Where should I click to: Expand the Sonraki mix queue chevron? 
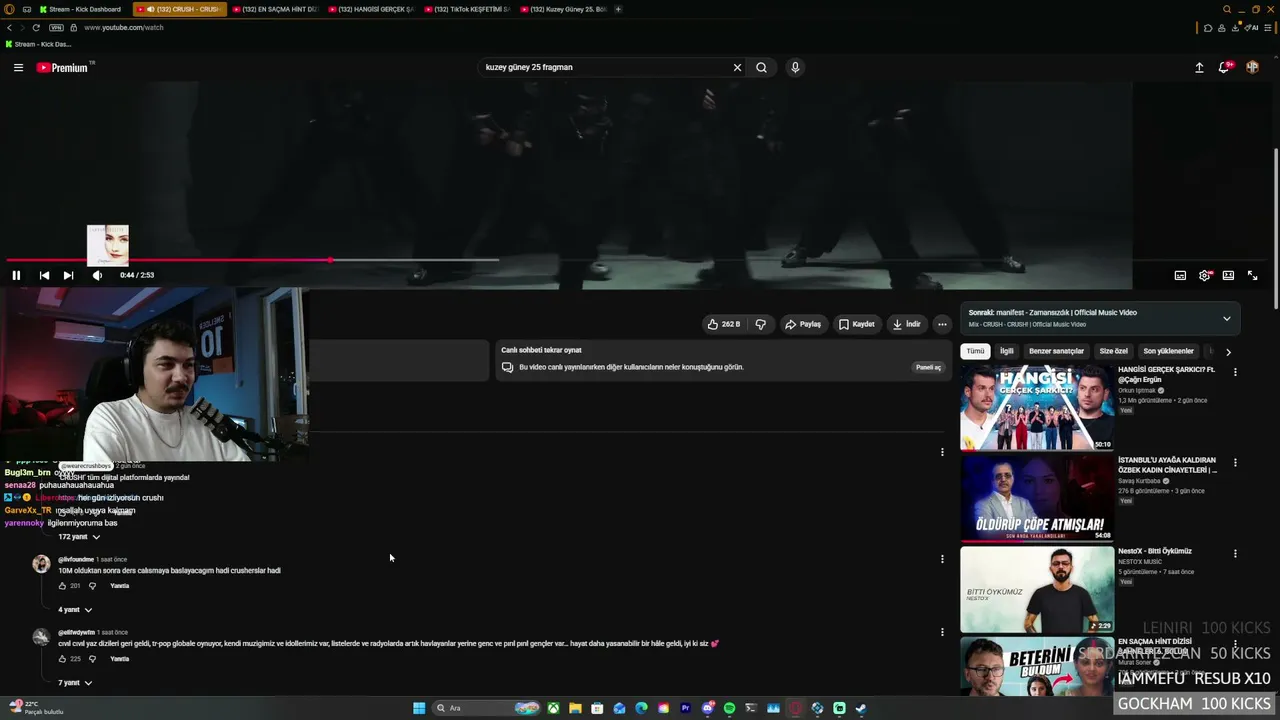tap(1227, 319)
